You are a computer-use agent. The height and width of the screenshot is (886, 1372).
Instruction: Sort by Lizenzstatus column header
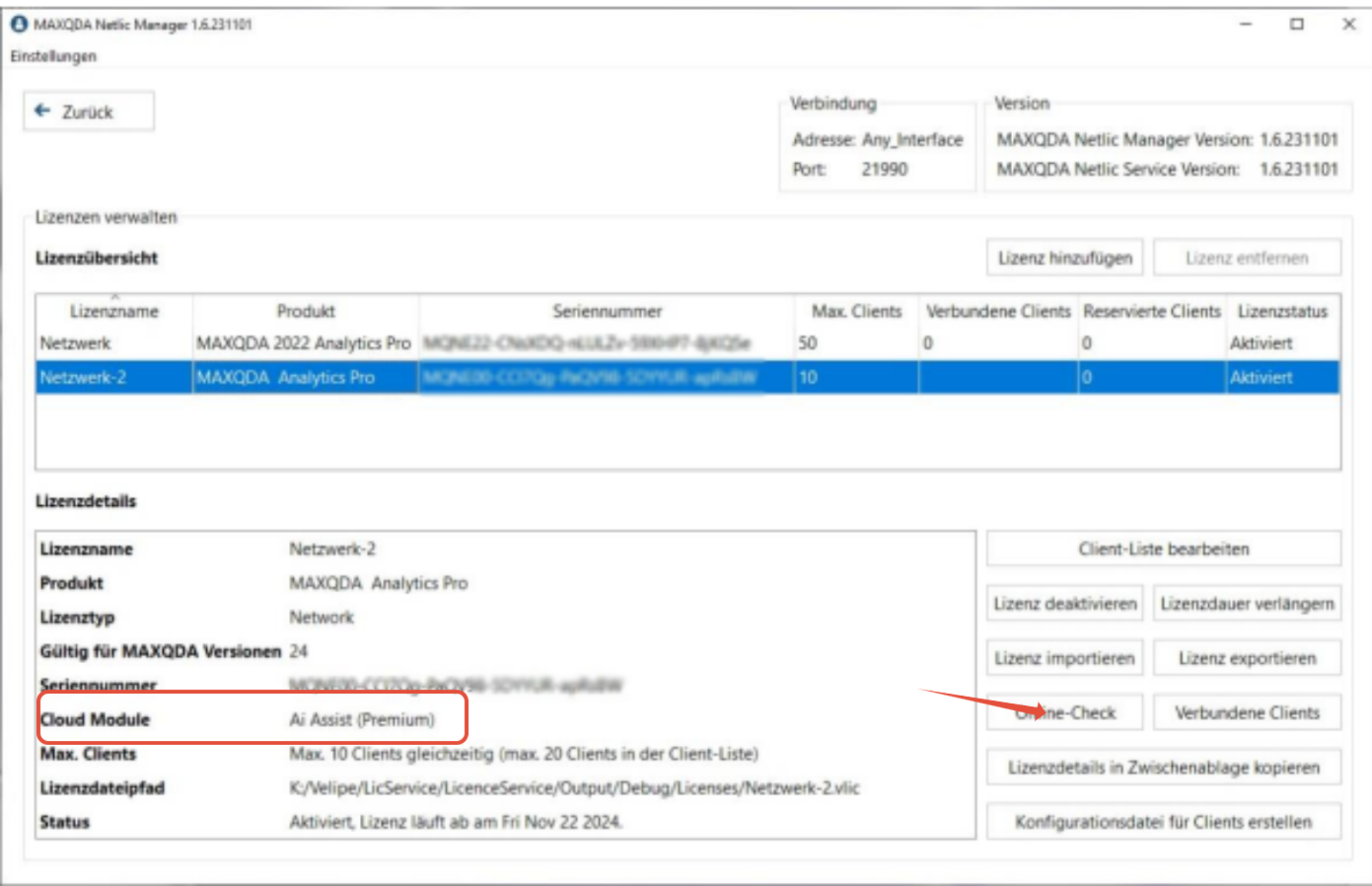[1282, 311]
